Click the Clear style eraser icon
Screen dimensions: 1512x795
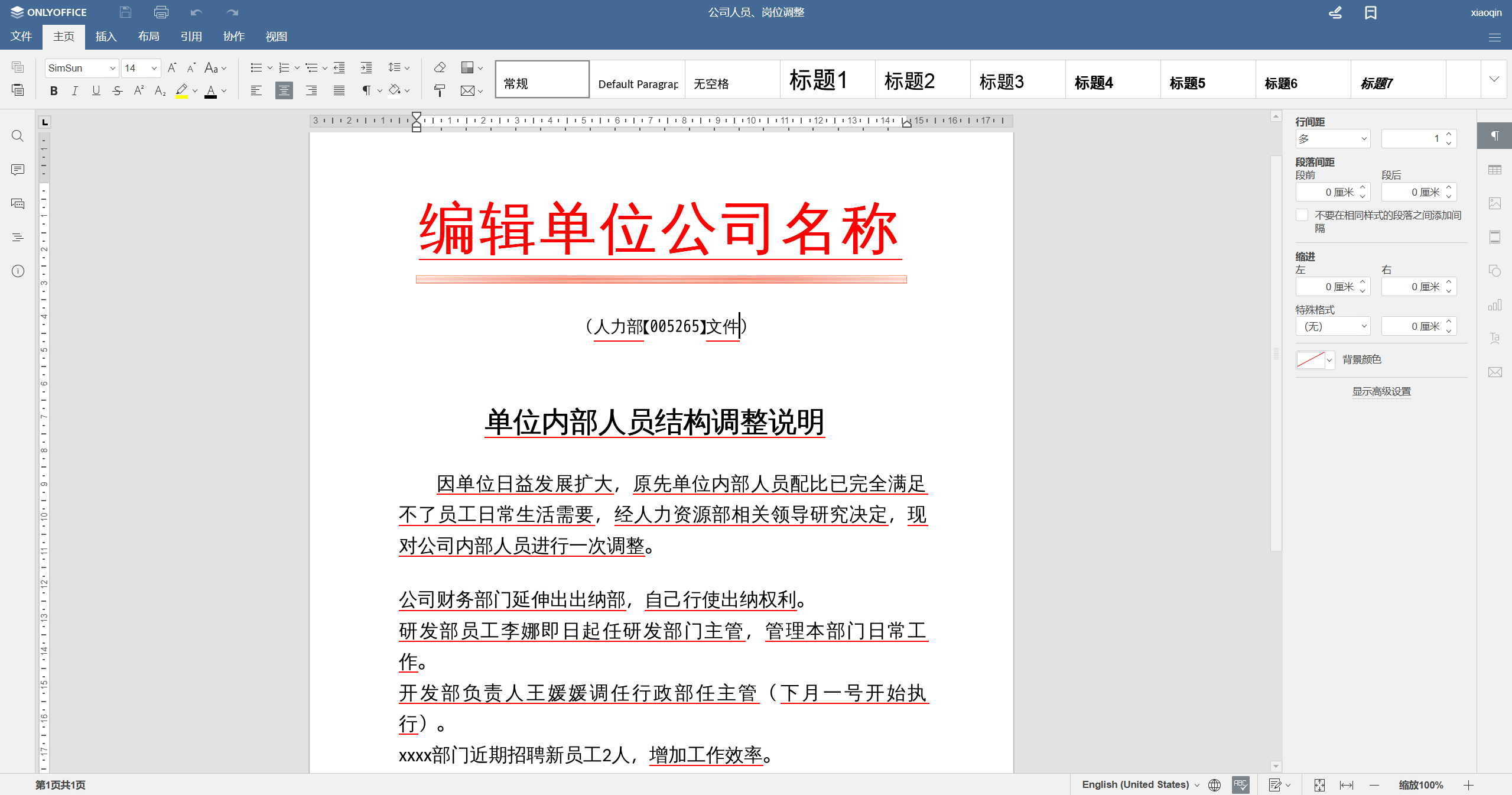coord(439,67)
